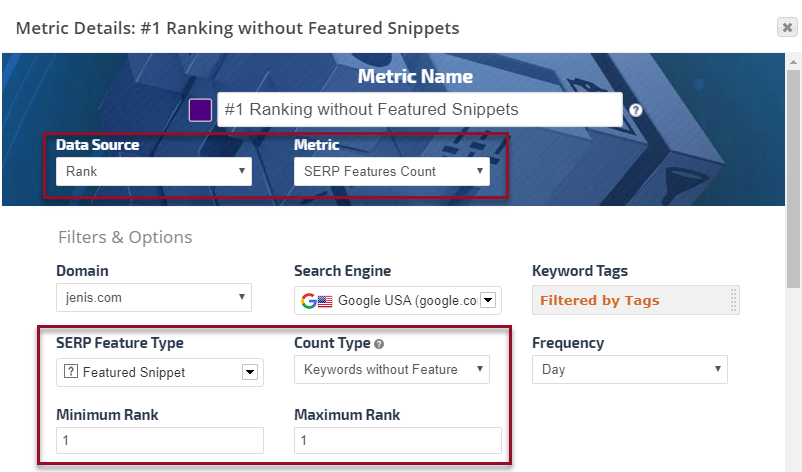Click the Keyword Tags drag handle
Screen dimensions: 802x472
[x=734, y=300]
